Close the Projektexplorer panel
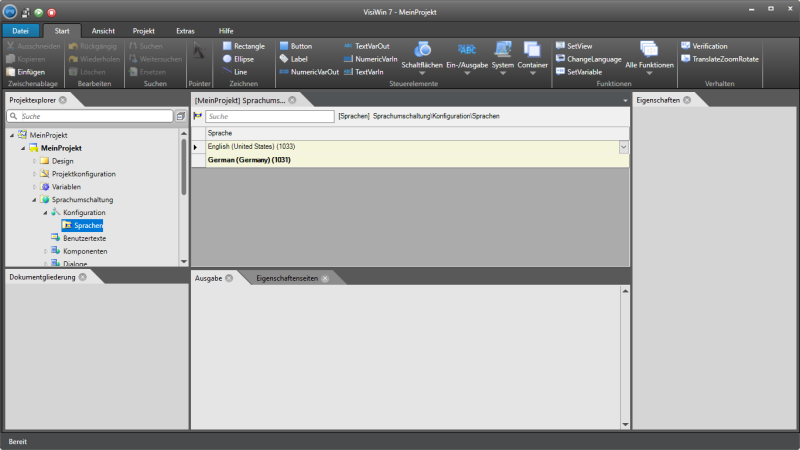Image resolution: width=800 pixels, height=450 pixels. coord(63,100)
